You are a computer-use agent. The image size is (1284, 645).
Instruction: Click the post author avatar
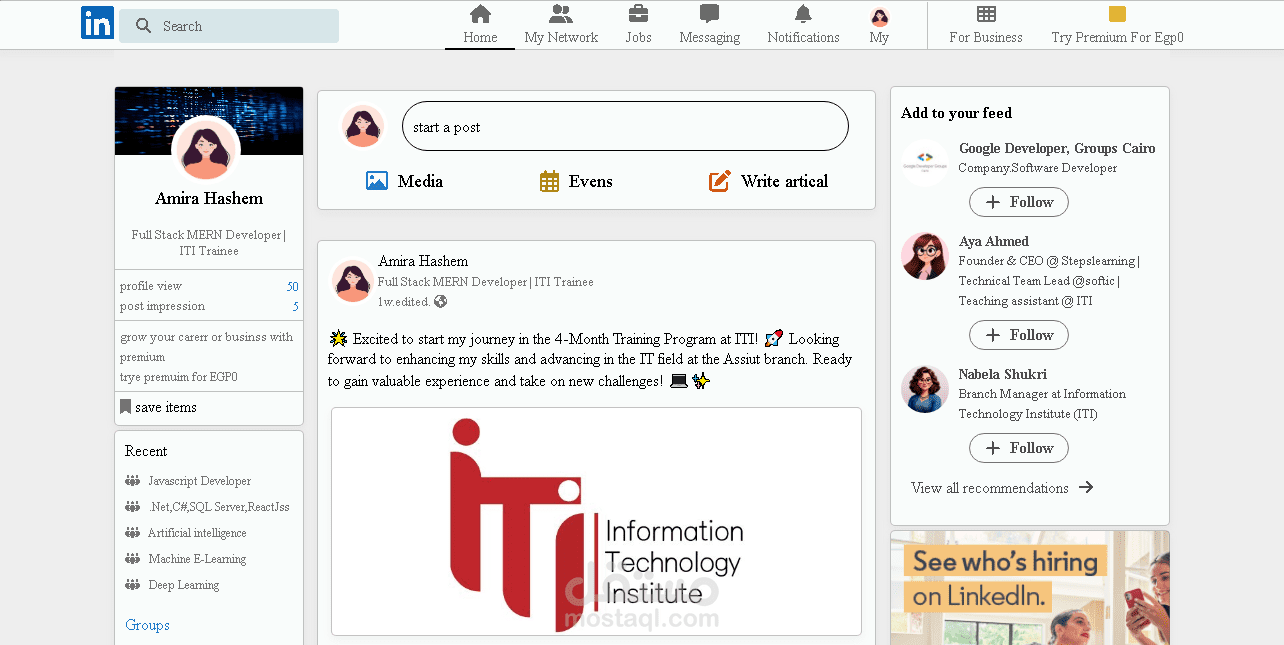click(353, 281)
